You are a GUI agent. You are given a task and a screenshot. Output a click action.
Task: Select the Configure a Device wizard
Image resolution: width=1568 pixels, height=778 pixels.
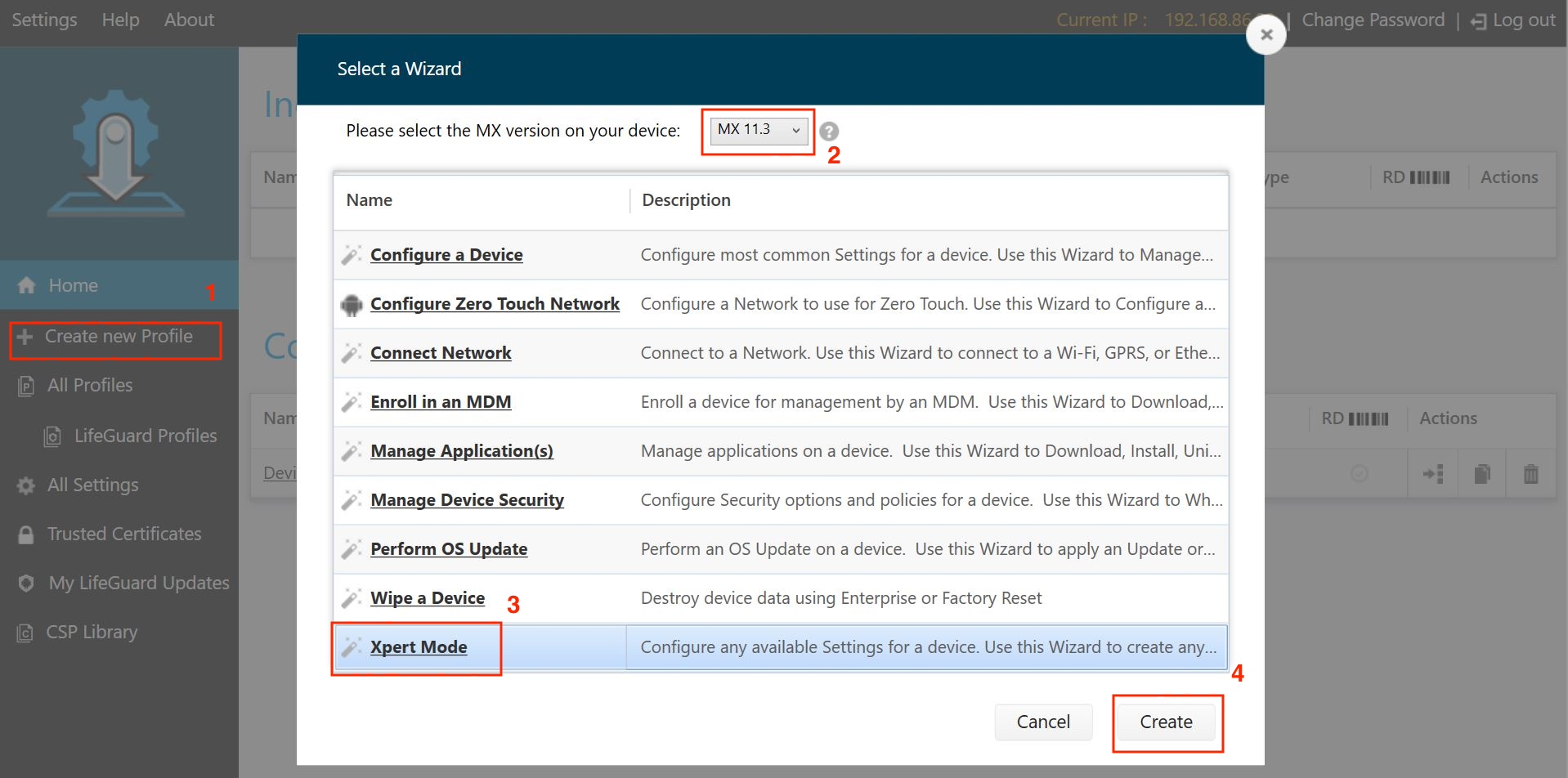click(x=446, y=255)
